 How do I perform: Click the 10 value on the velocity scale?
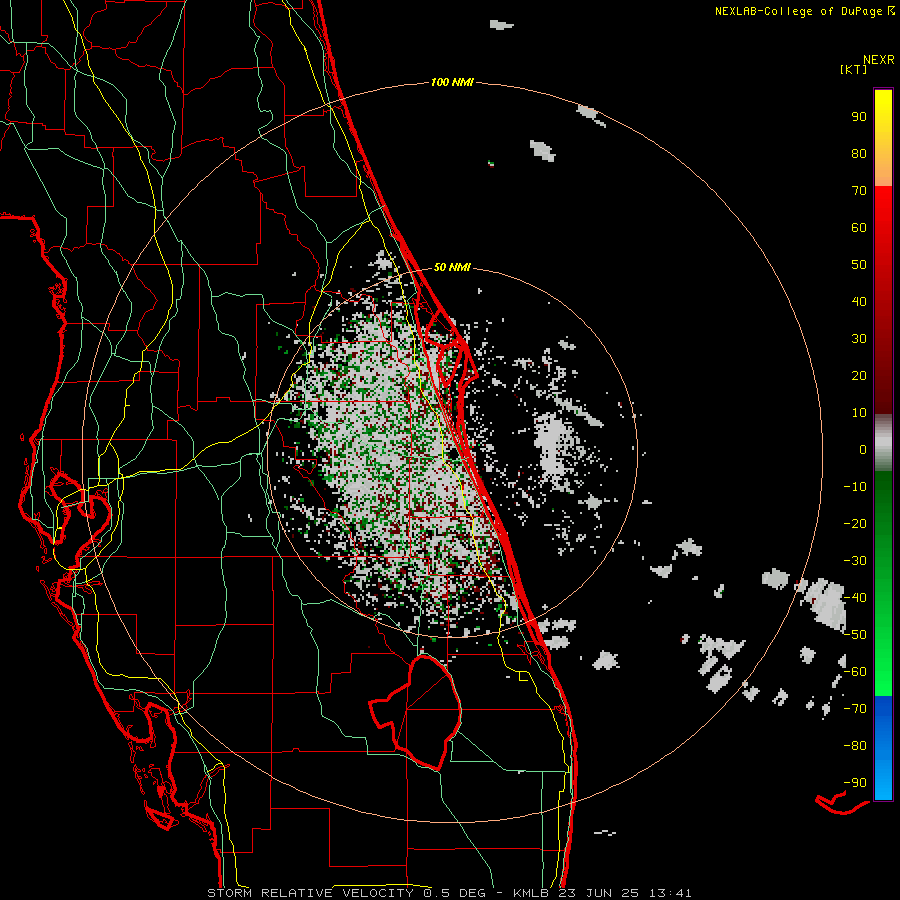[859, 413]
